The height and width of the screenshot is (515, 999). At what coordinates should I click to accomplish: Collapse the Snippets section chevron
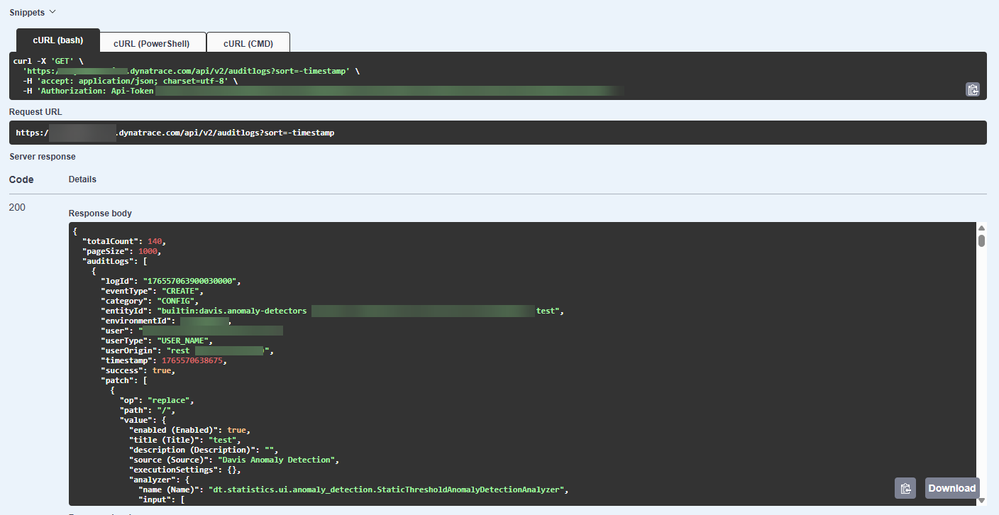[52, 11]
